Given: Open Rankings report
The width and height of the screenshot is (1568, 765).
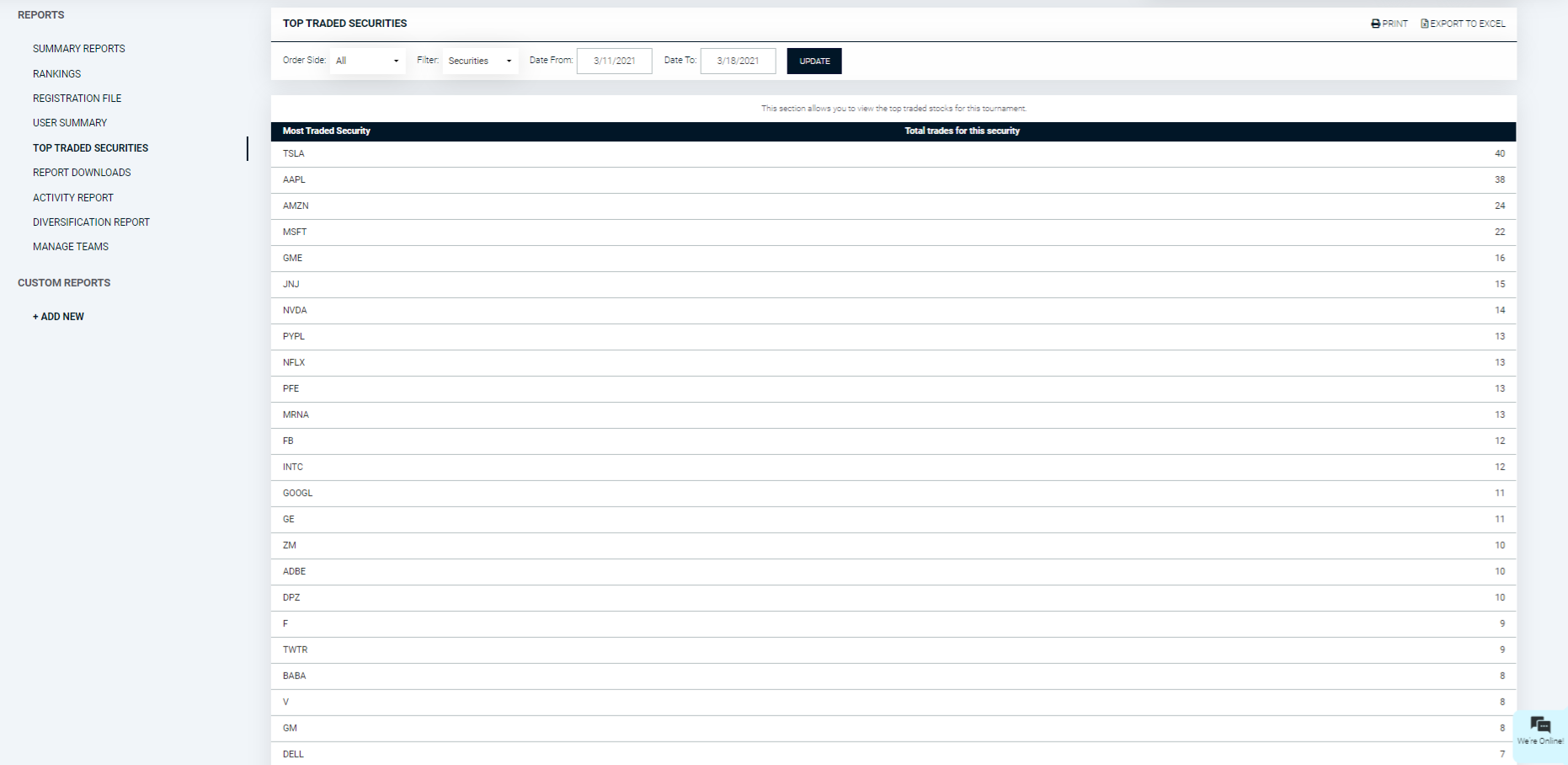Looking at the screenshot, I should click(x=57, y=74).
